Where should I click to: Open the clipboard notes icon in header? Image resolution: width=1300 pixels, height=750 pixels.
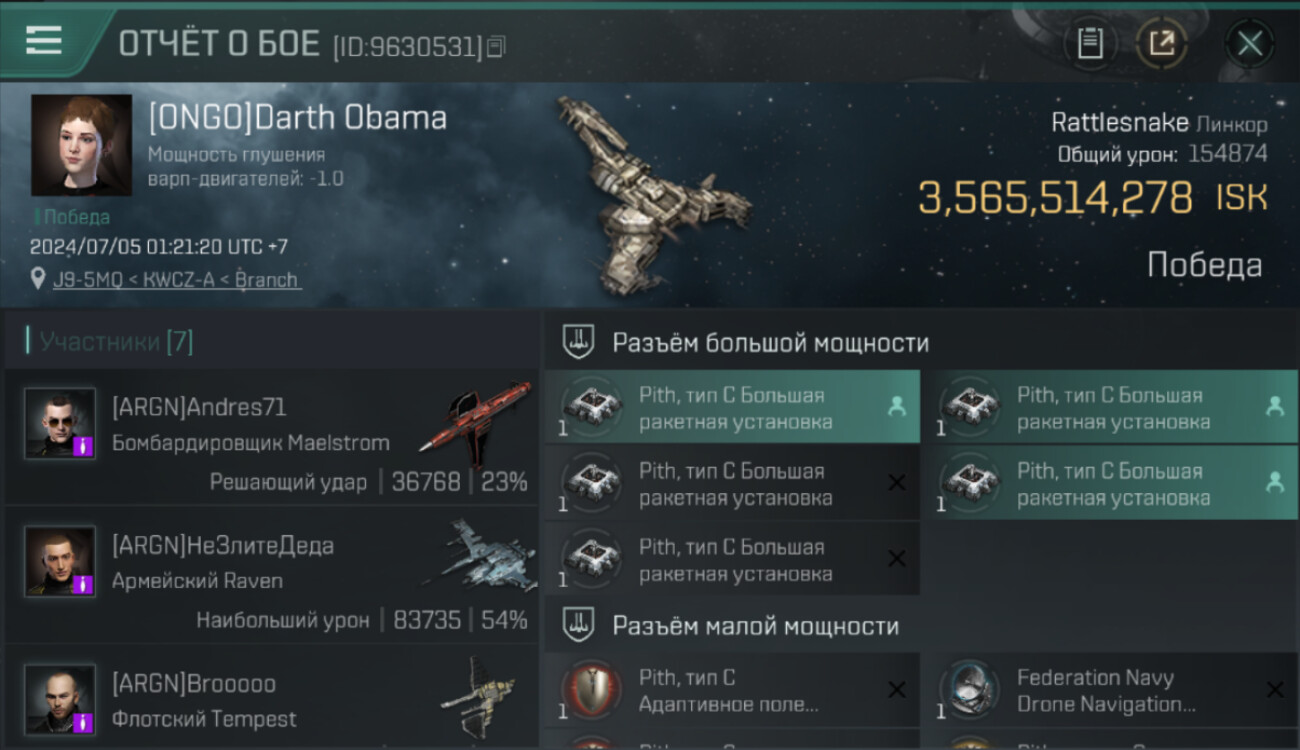pos(1090,43)
